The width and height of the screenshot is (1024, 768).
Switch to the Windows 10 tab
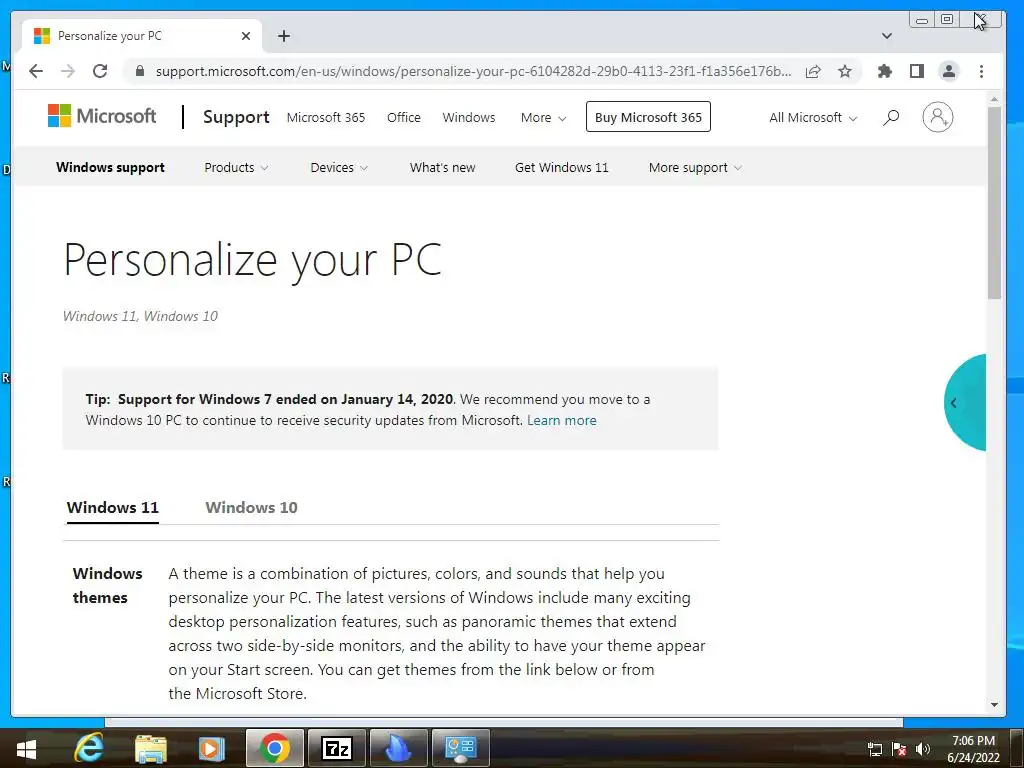251,507
